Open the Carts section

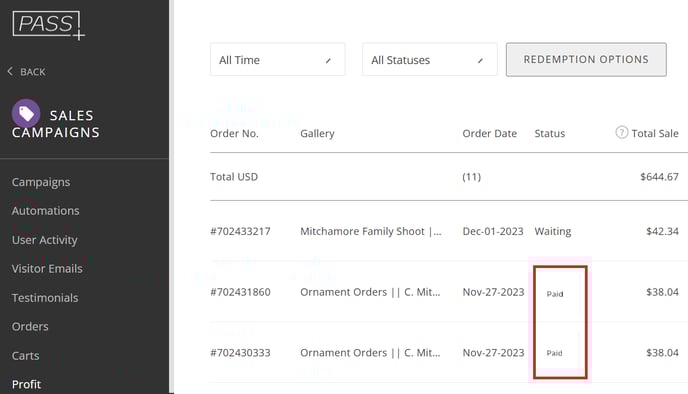tap(25, 356)
